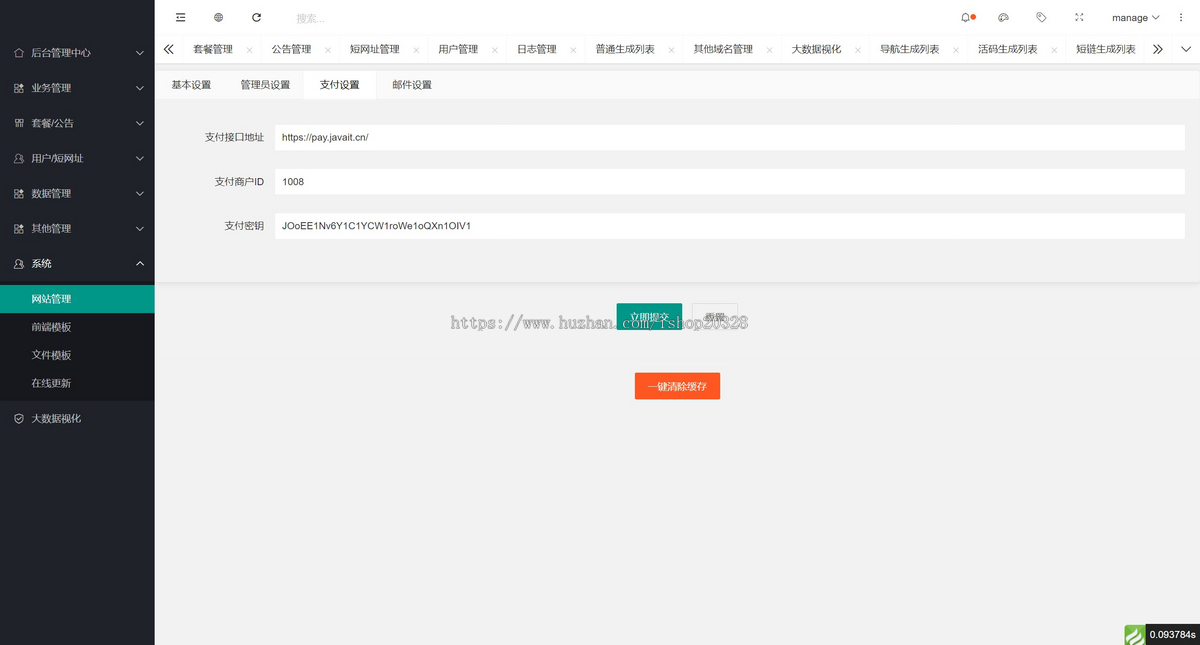
Task: Open the 短链生成列表 page tab
Action: (1105, 49)
